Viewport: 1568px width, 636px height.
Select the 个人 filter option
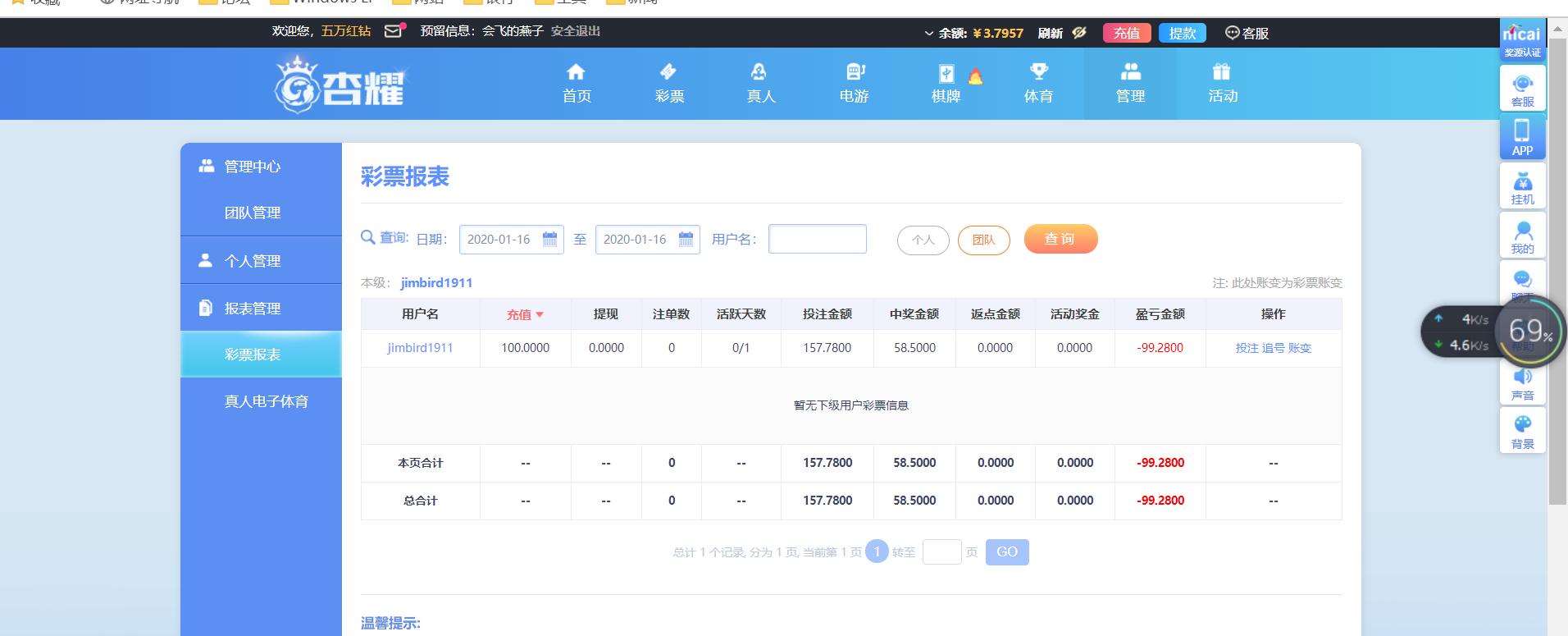click(923, 240)
